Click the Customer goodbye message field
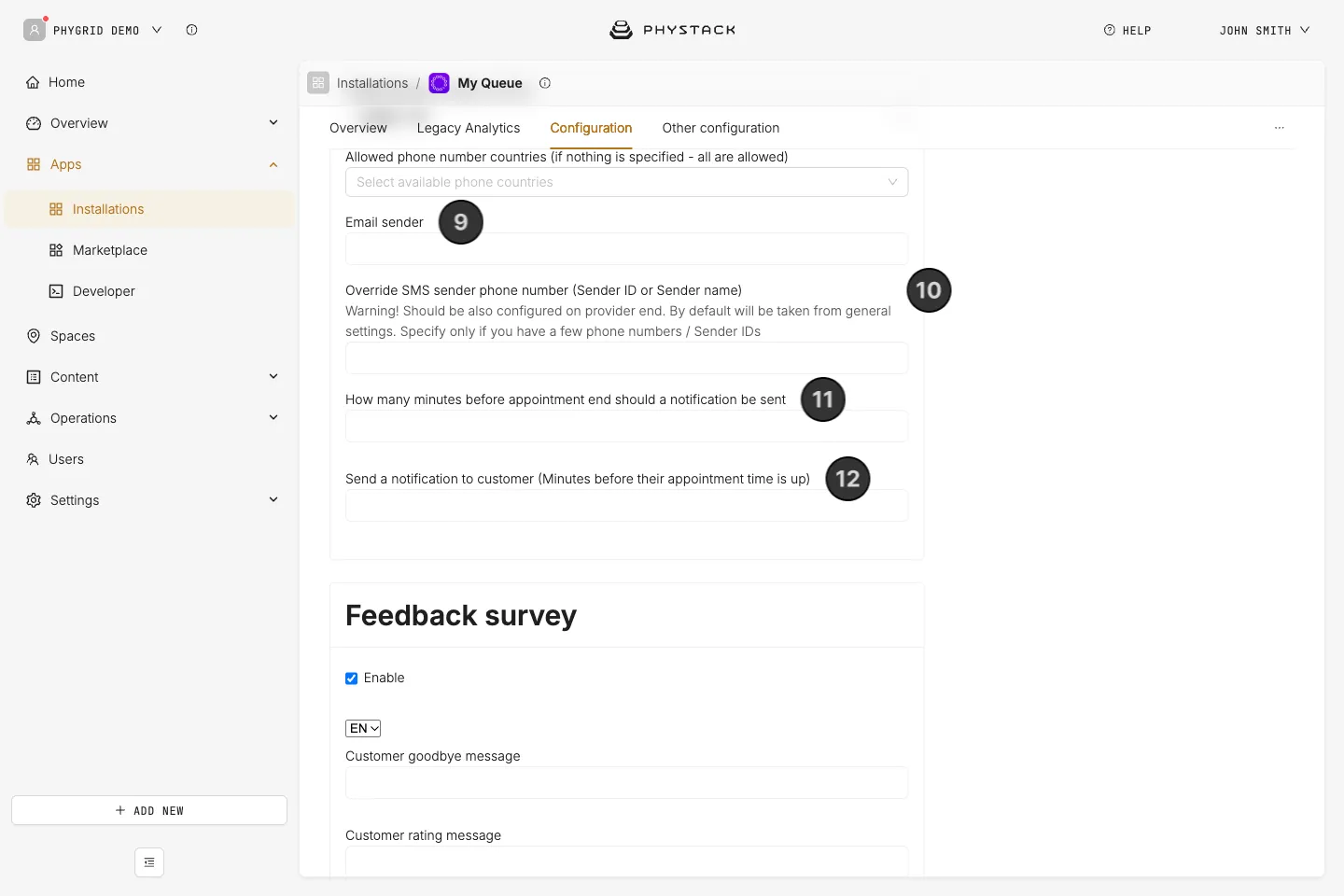Image resolution: width=1344 pixels, height=896 pixels. click(627, 783)
